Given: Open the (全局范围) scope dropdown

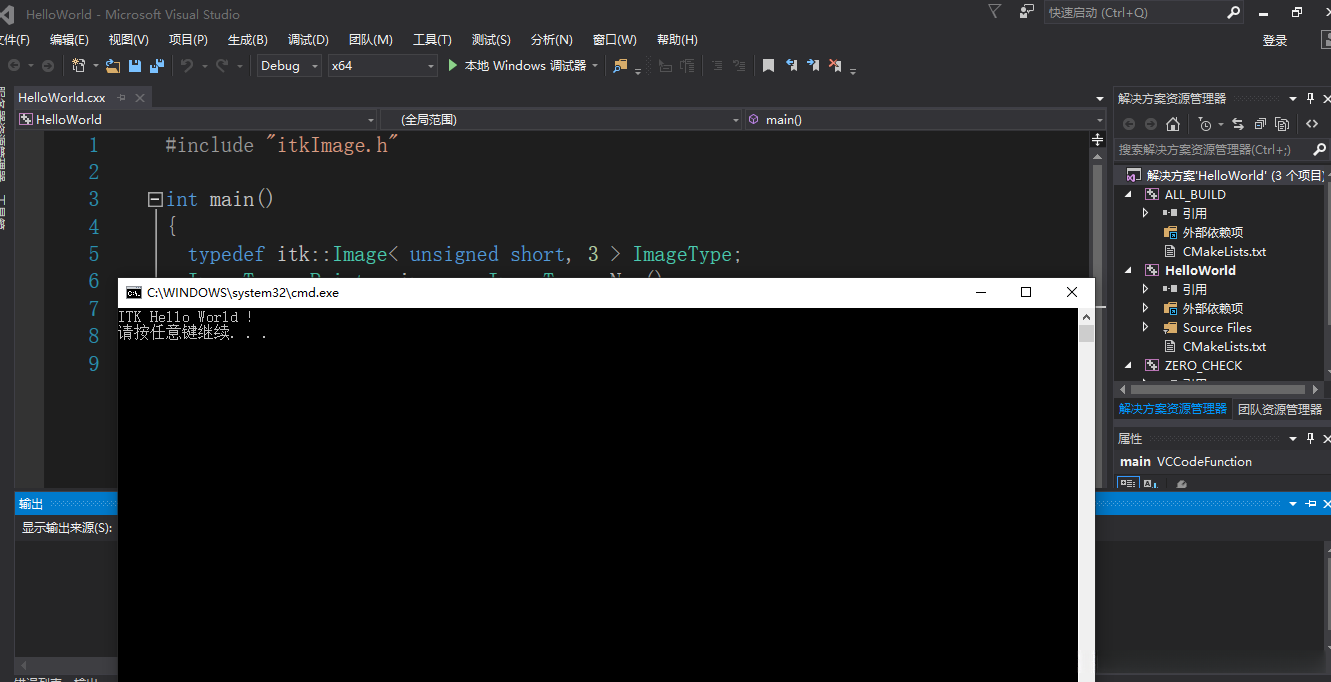Looking at the screenshot, I should [562, 119].
